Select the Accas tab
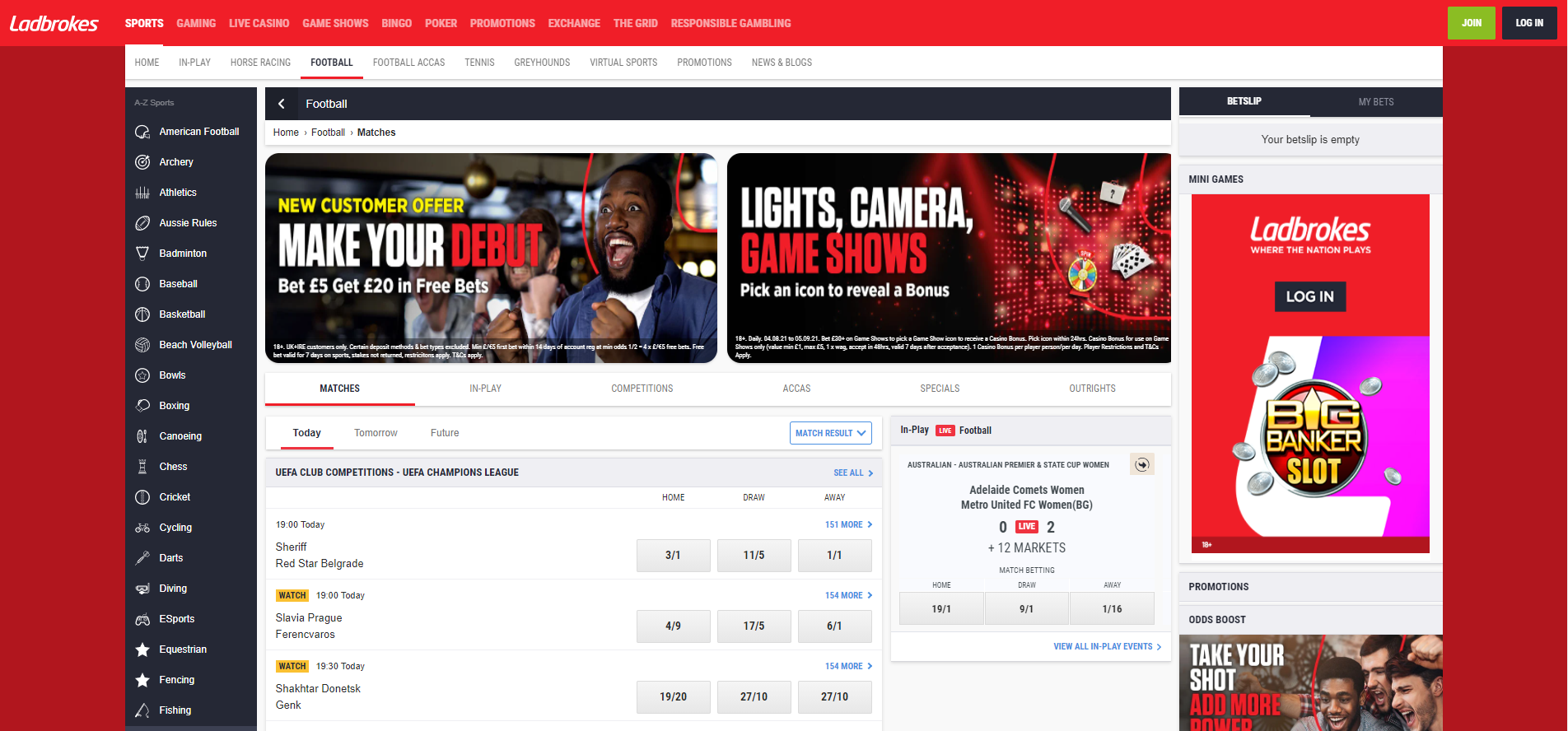The height and width of the screenshot is (731, 1568). 796,389
